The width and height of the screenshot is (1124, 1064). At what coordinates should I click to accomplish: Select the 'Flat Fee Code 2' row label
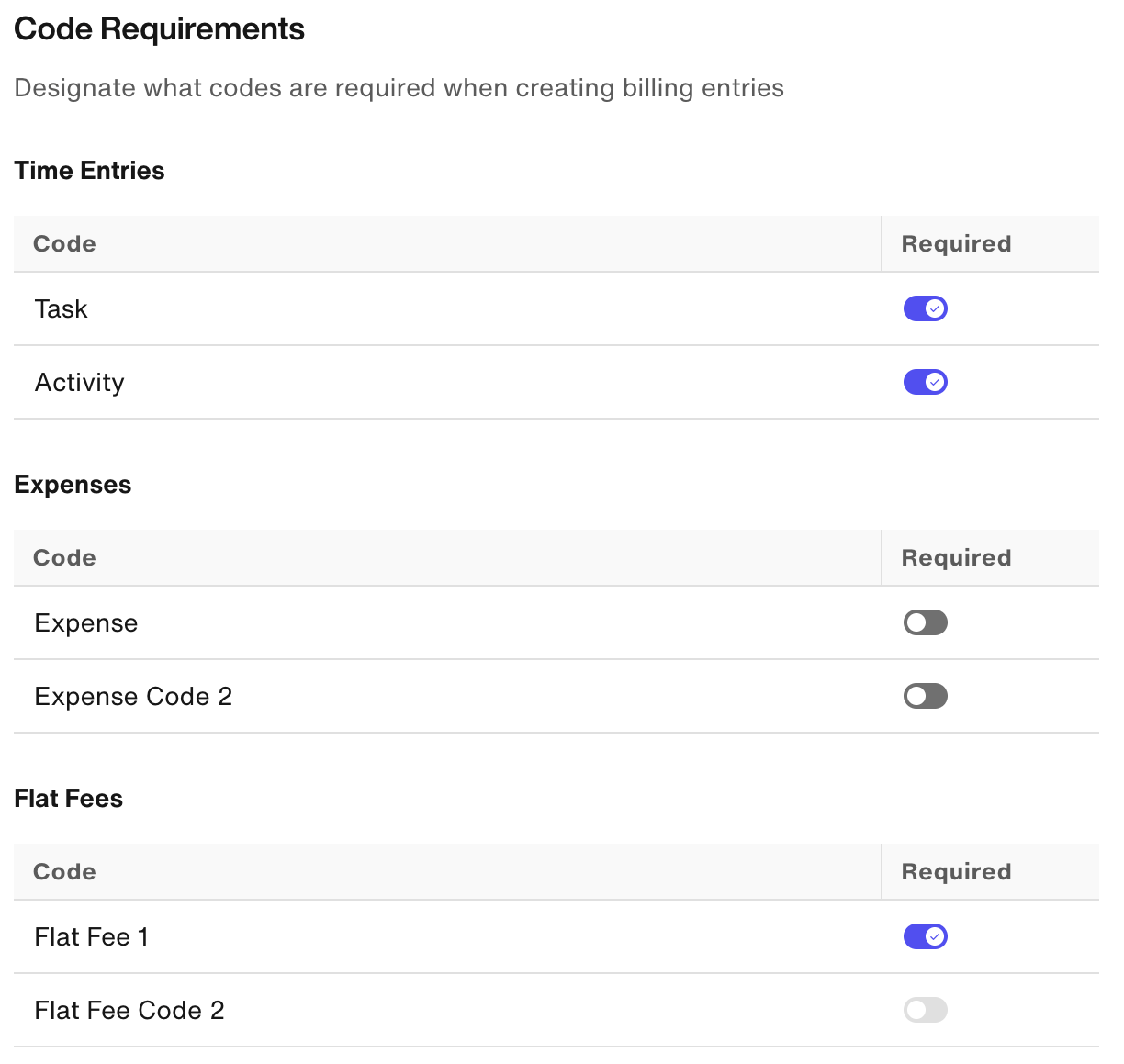[x=129, y=1010]
